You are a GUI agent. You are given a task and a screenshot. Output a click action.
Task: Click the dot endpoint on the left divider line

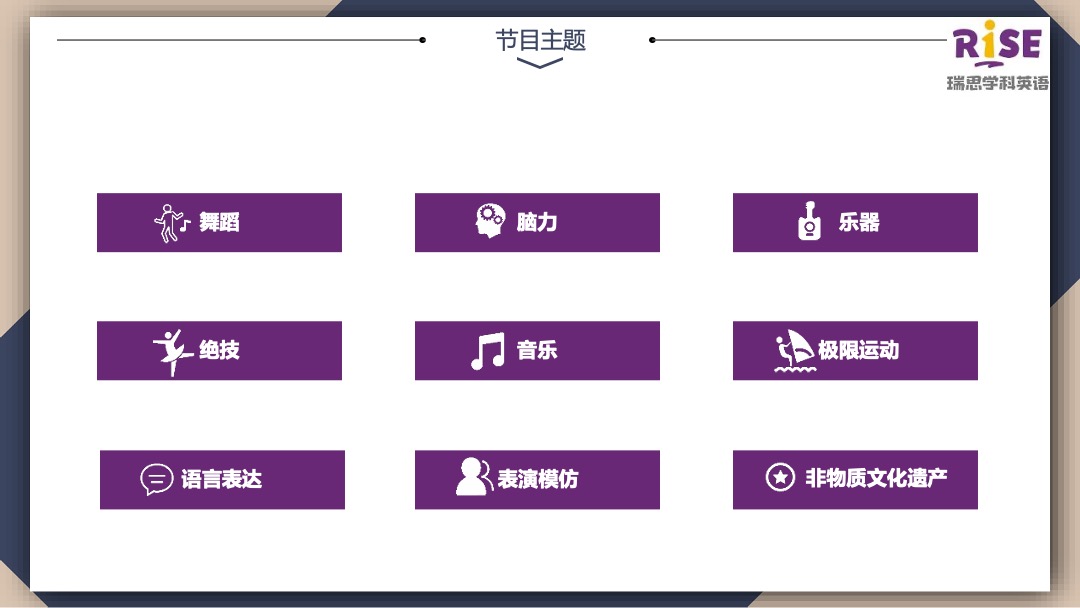pyautogui.click(x=423, y=41)
